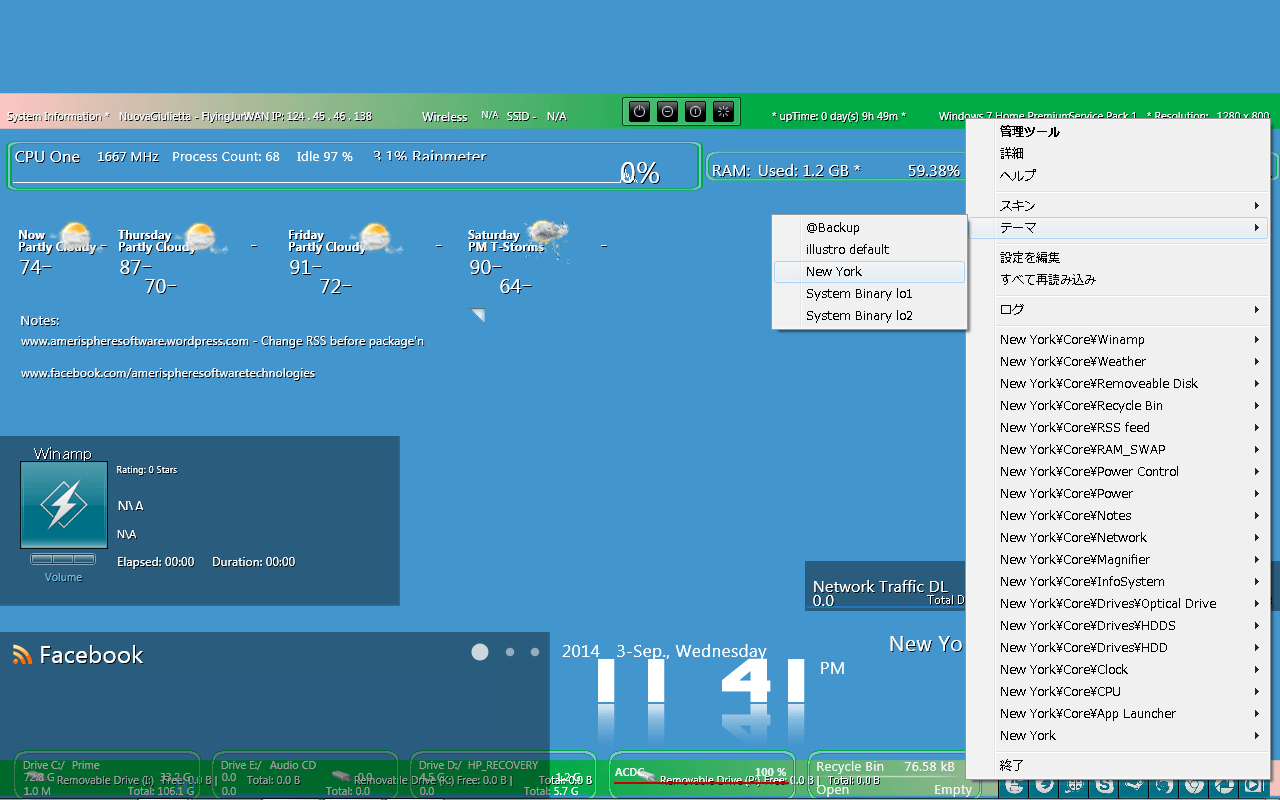
Task: Click the power shutdown icon button
Action: click(x=640, y=112)
